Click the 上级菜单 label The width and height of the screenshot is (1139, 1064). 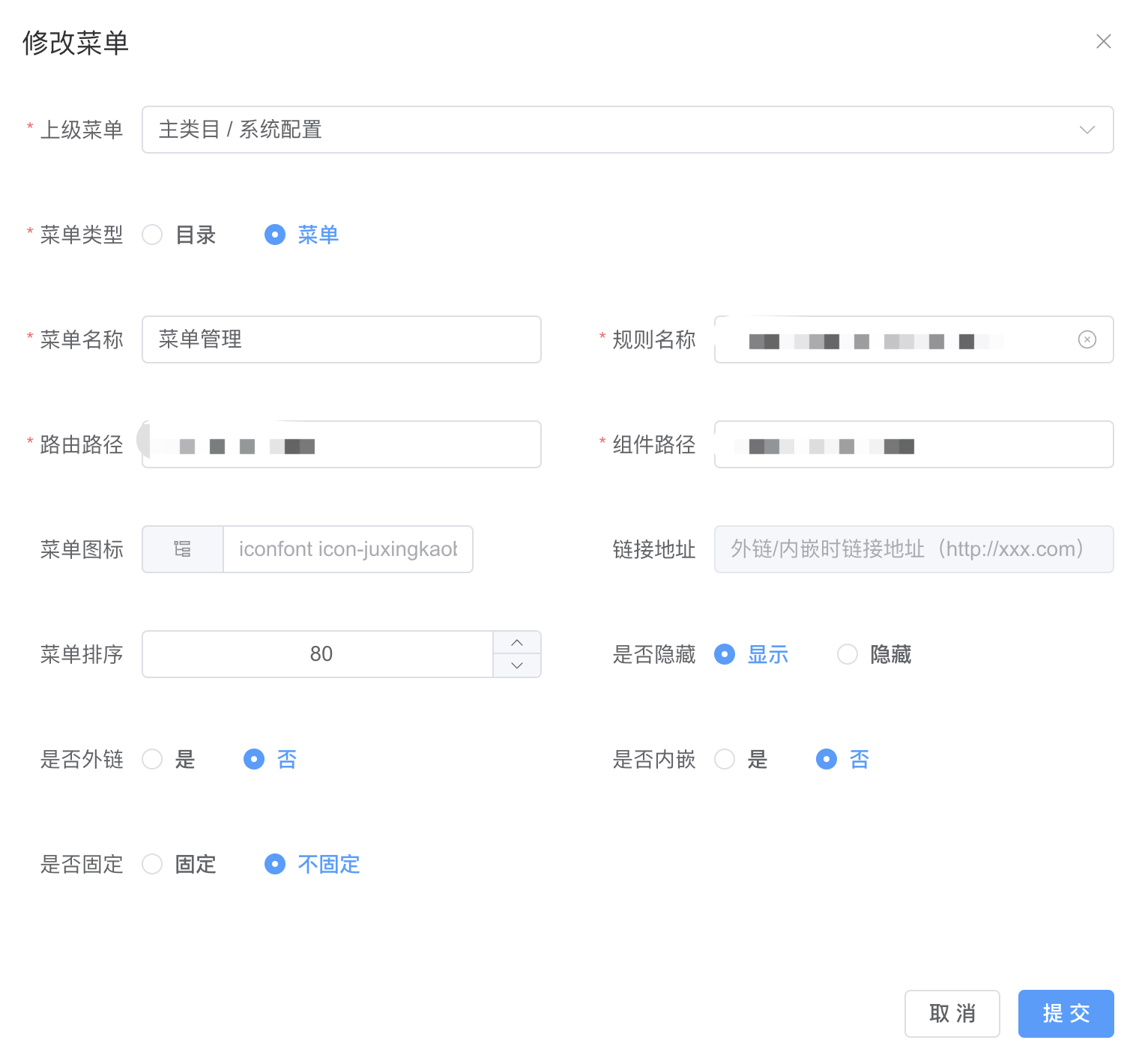point(81,130)
